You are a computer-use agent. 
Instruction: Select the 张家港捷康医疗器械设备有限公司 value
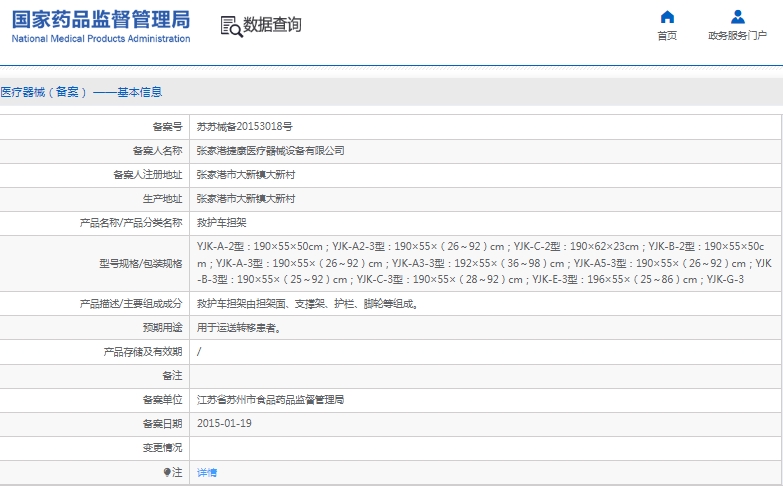click(x=271, y=150)
